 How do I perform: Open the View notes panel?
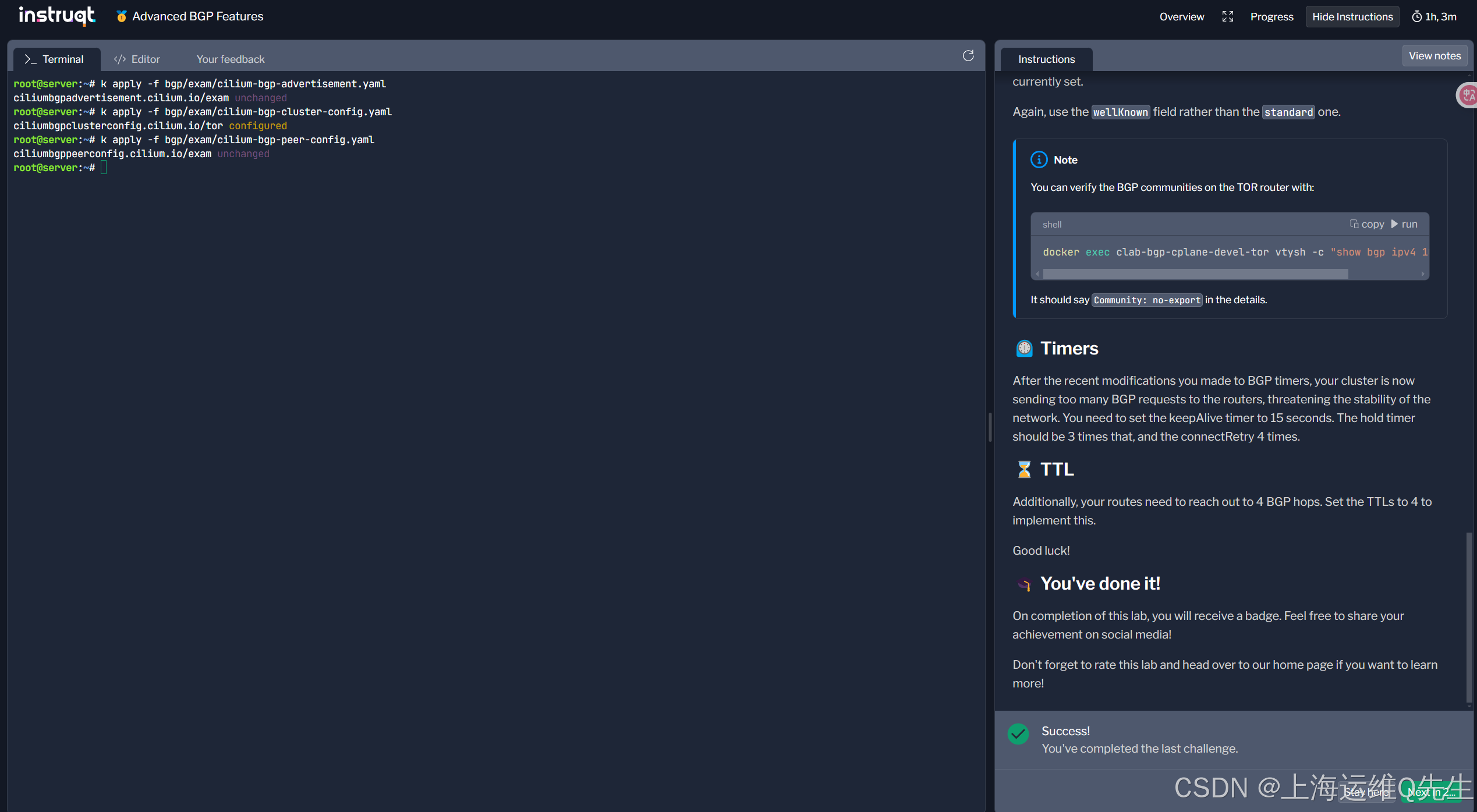tap(1434, 56)
